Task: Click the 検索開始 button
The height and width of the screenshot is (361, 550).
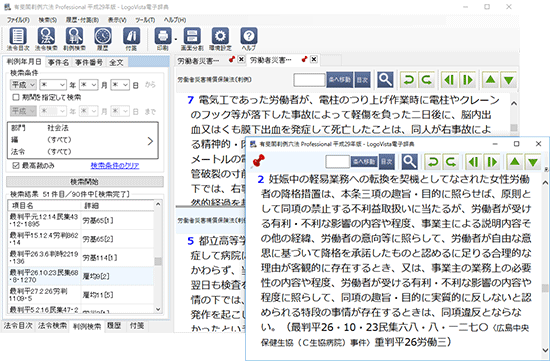Action: pos(85,181)
